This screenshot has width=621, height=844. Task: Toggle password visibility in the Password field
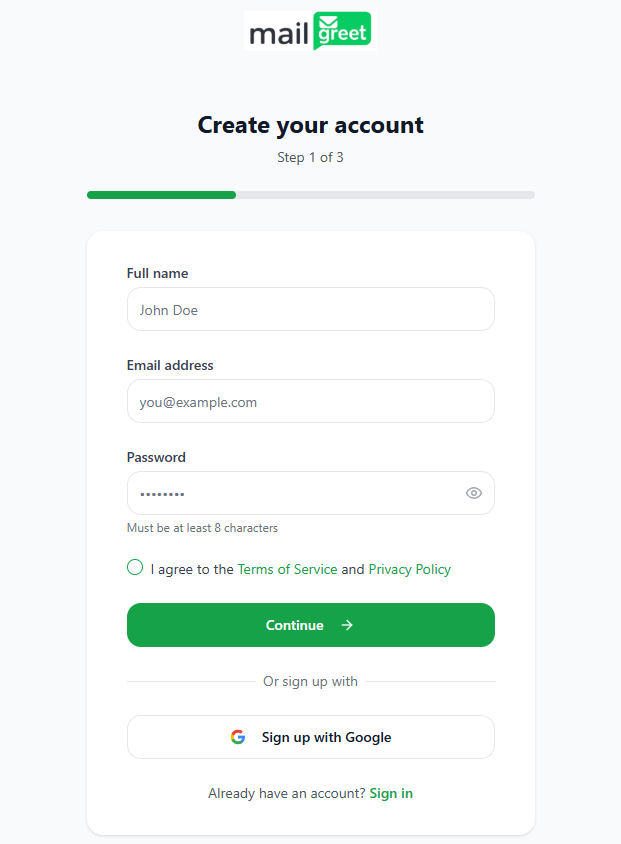tap(473, 492)
